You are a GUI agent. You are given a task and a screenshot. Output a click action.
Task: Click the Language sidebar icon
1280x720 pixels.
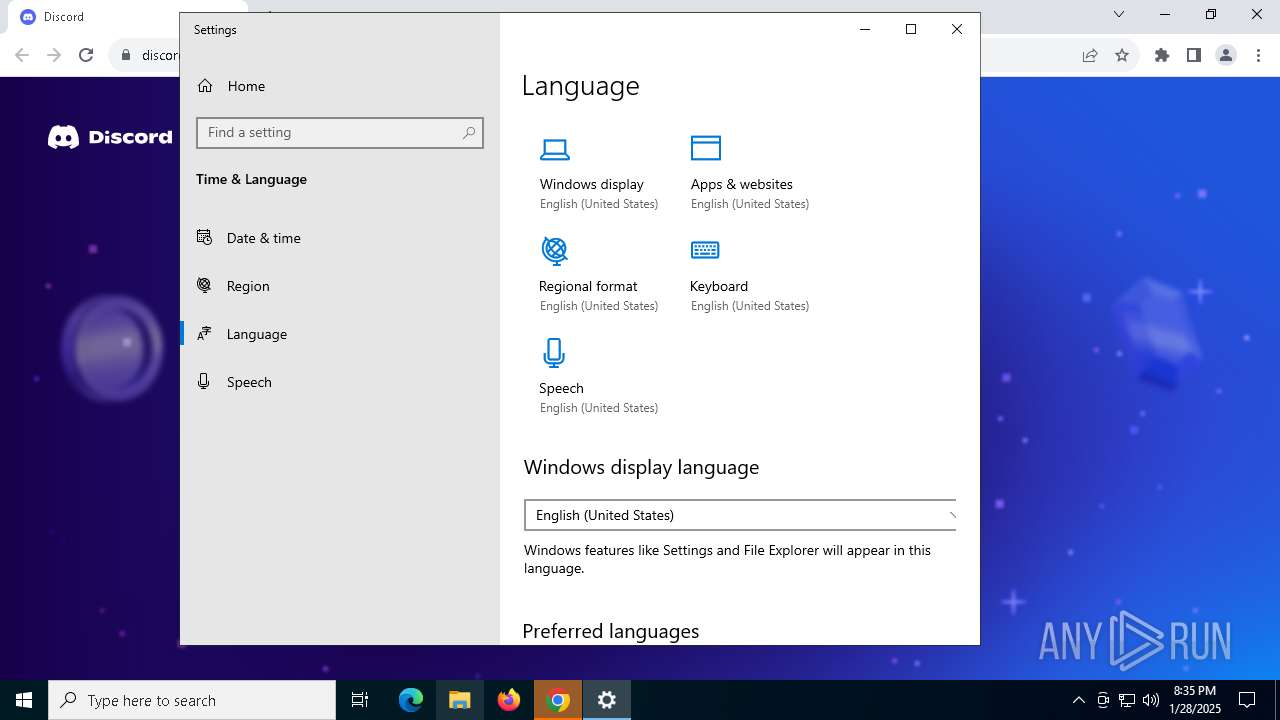click(x=204, y=333)
